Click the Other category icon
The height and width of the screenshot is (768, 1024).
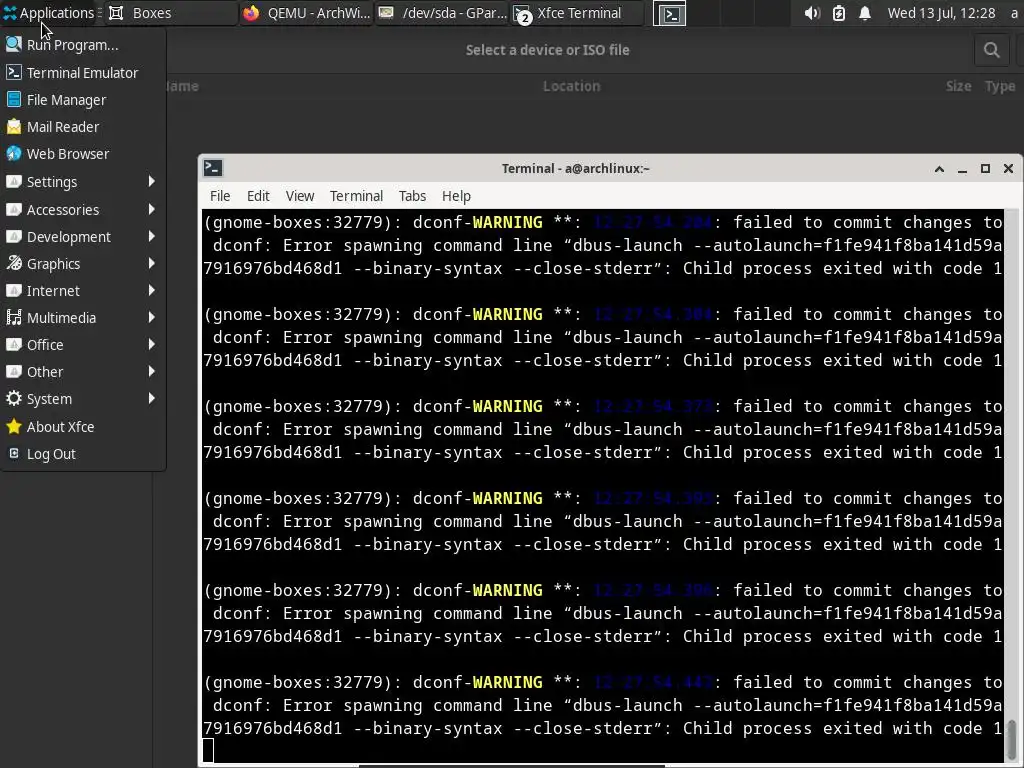click(x=13, y=372)
